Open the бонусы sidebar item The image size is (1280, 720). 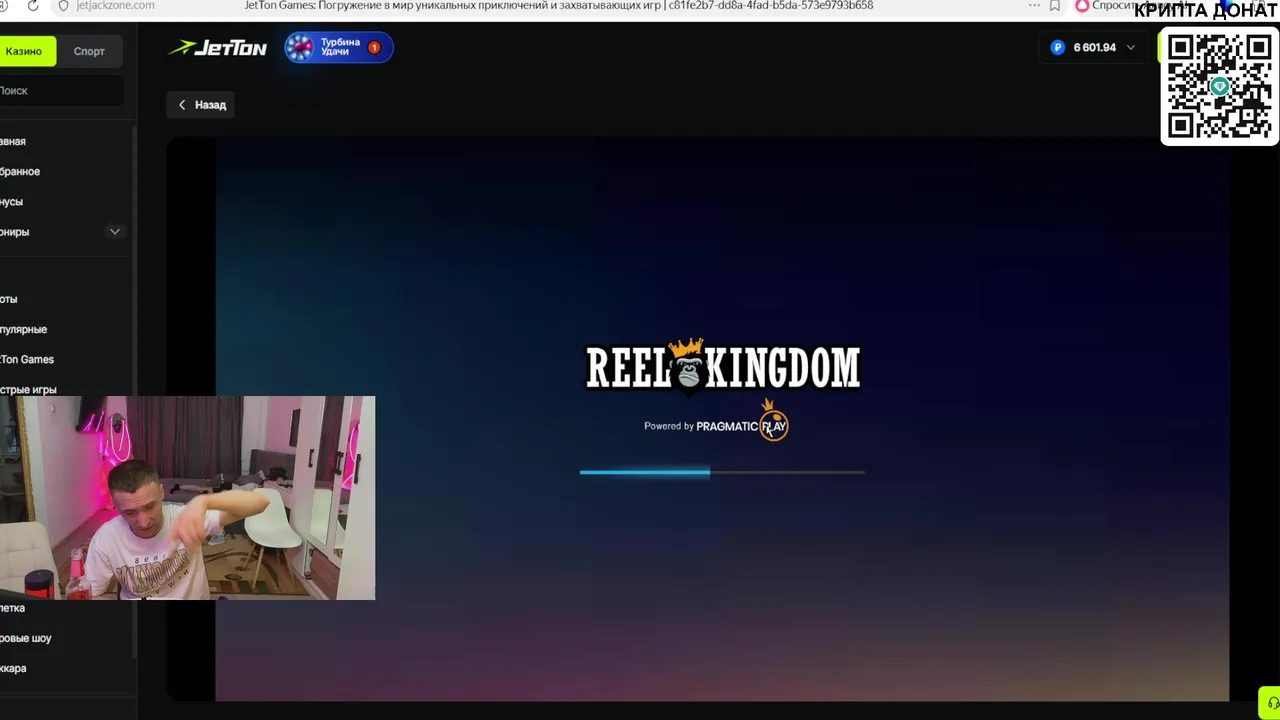click(x=11, y=202)
